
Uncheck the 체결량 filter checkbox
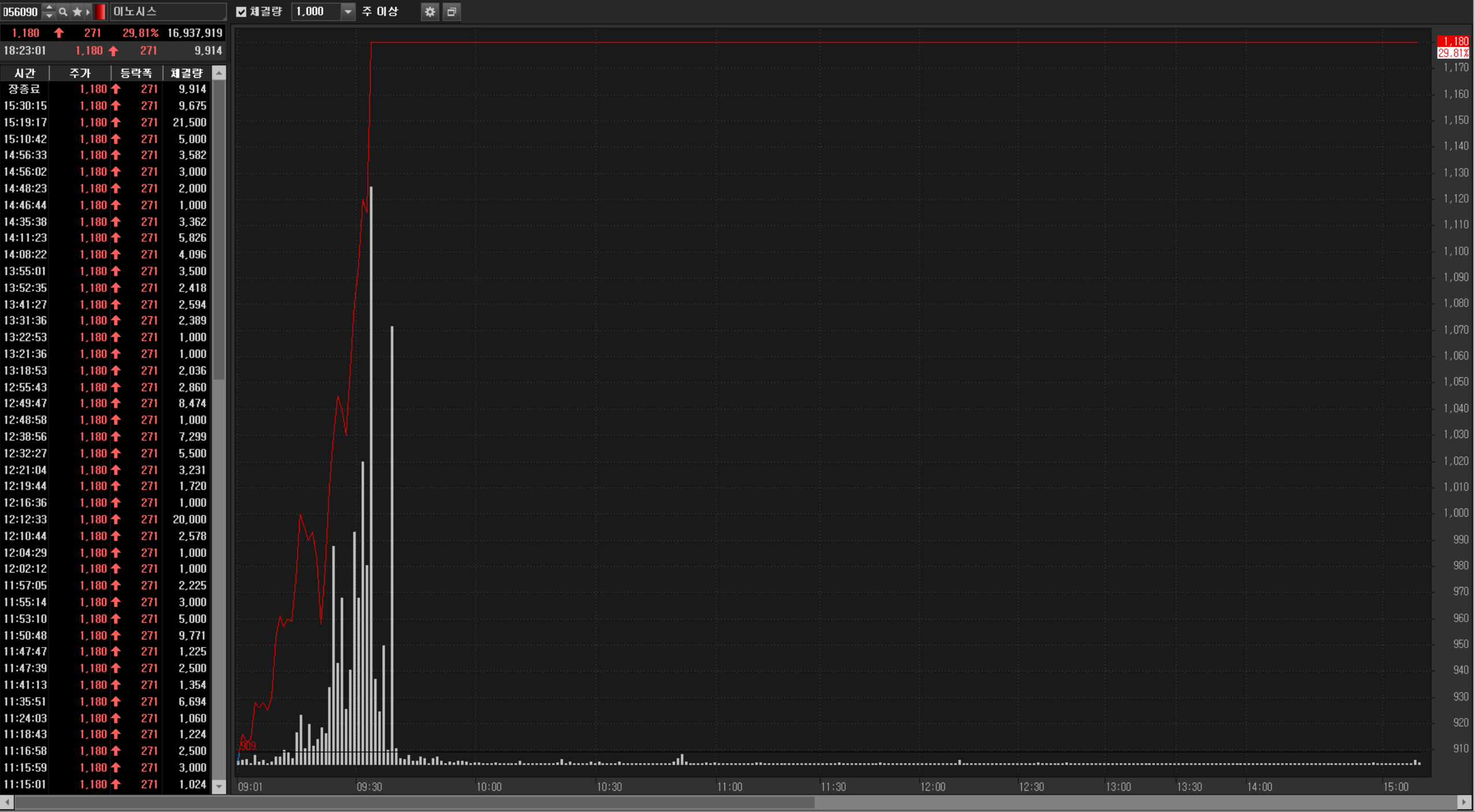(x=241, y=12)
